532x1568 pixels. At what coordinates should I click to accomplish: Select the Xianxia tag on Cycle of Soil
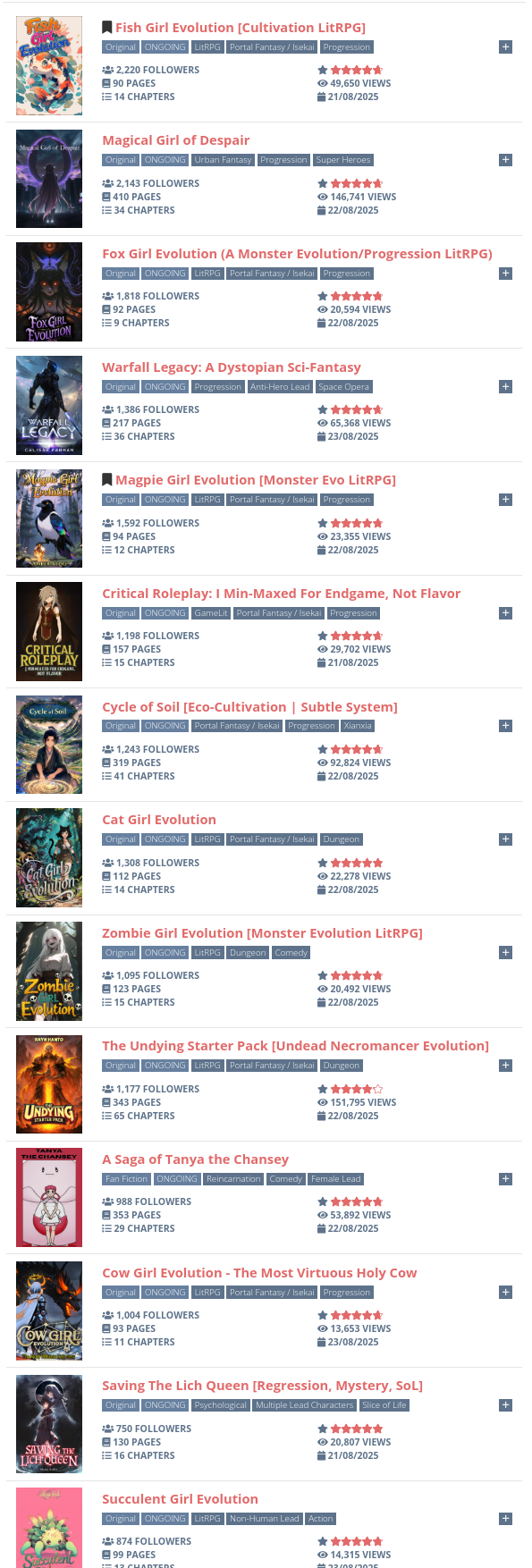pos(358,726)
